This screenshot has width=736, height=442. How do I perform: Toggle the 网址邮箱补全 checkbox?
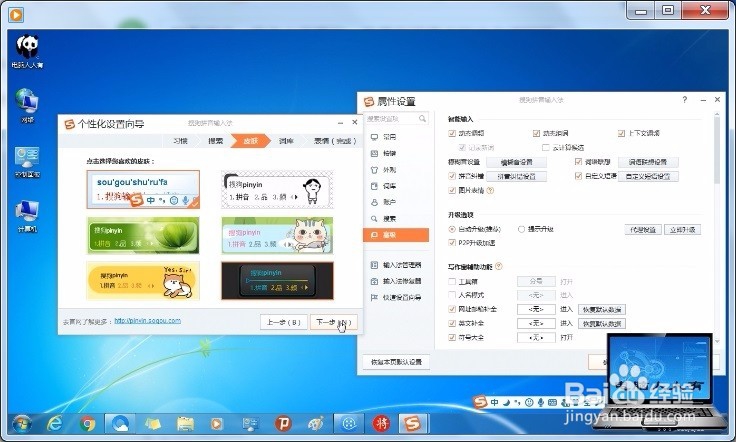[x=452, y=309]
